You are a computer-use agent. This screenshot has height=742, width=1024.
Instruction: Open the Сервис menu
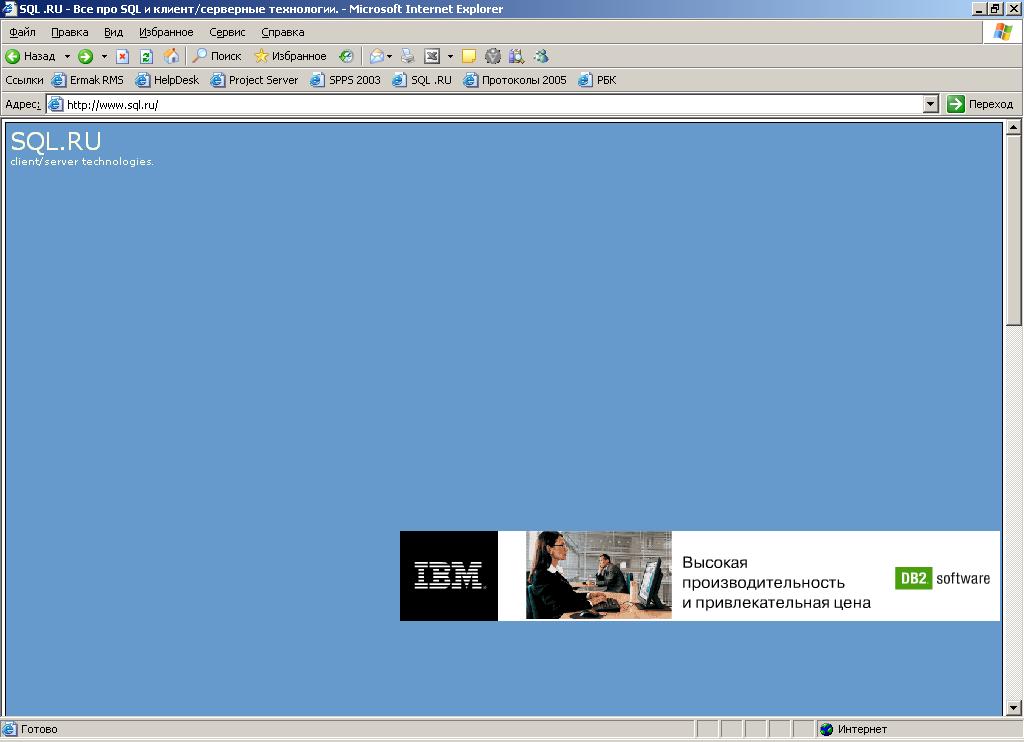227,32
